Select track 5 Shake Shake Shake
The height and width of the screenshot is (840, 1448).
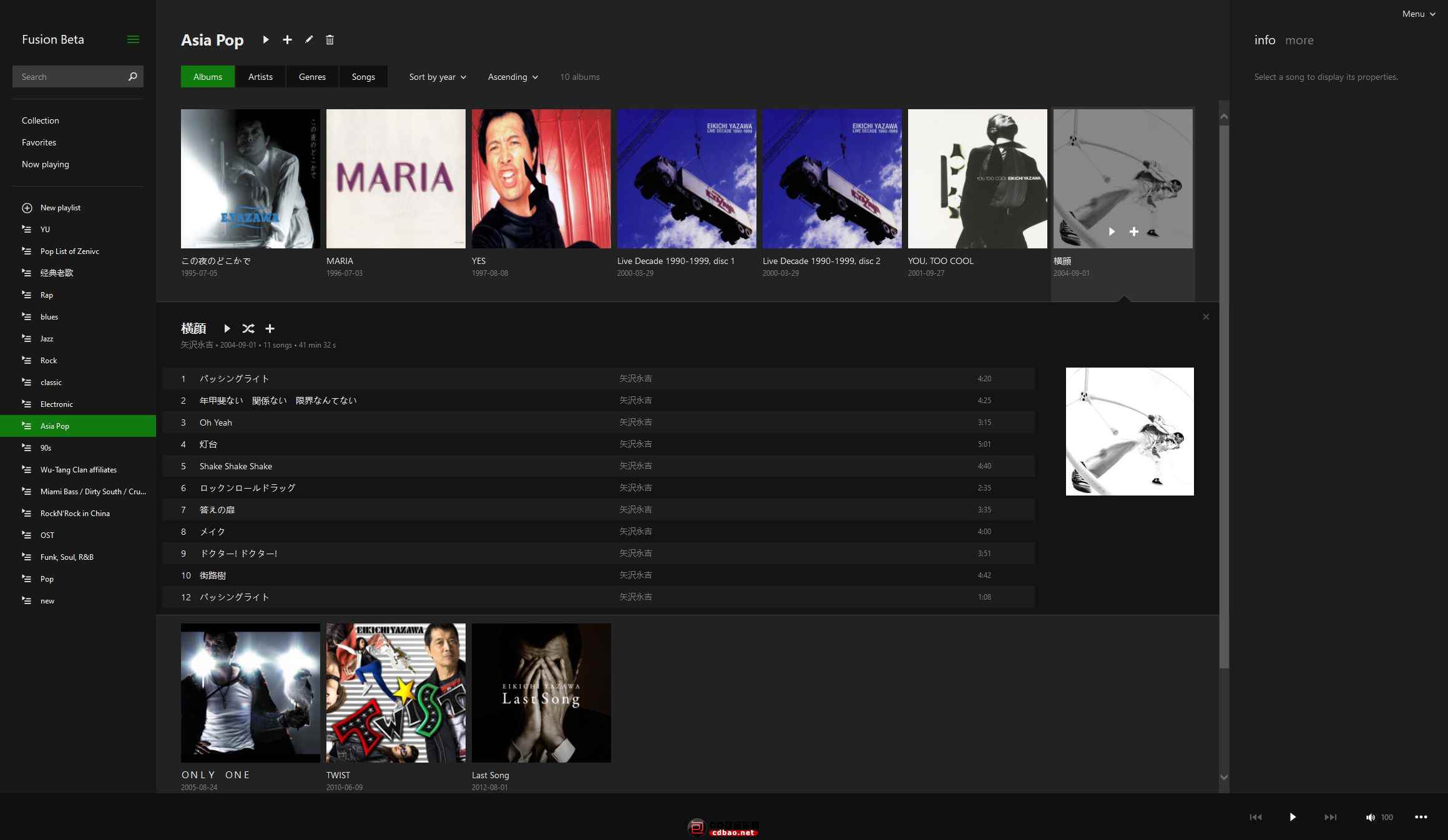coord(599,466)
